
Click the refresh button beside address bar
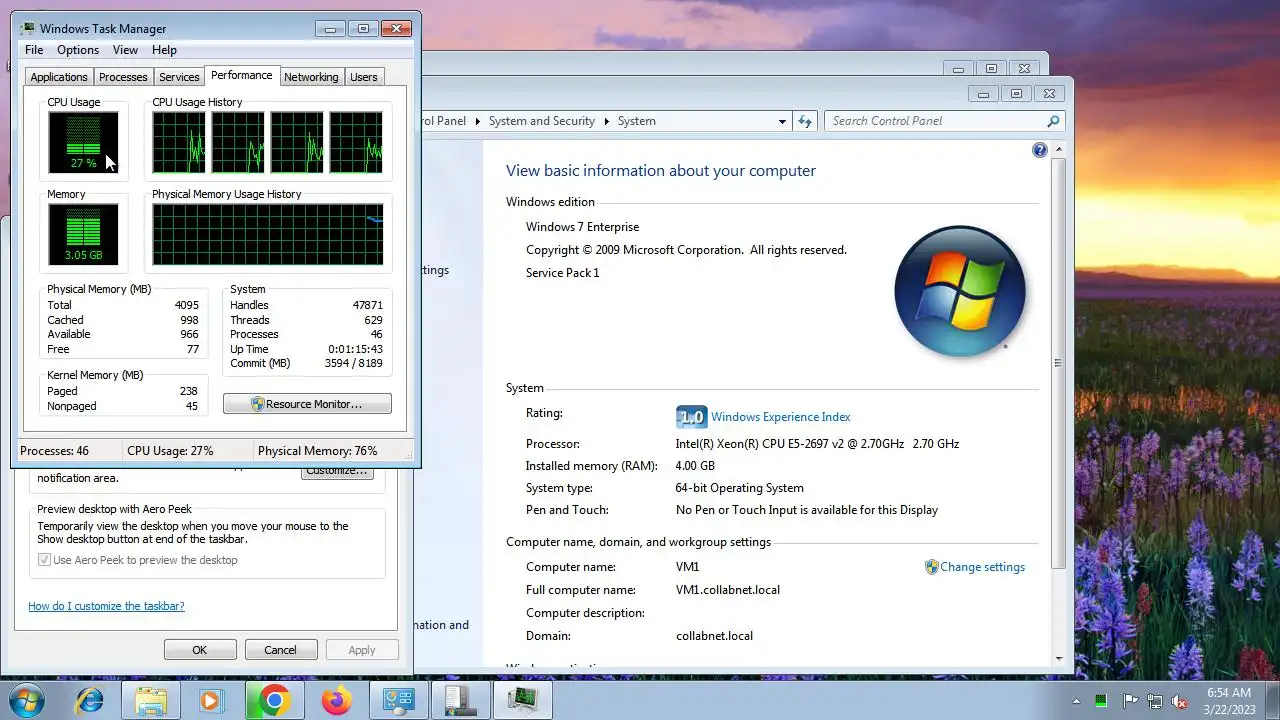coord(805,121)
